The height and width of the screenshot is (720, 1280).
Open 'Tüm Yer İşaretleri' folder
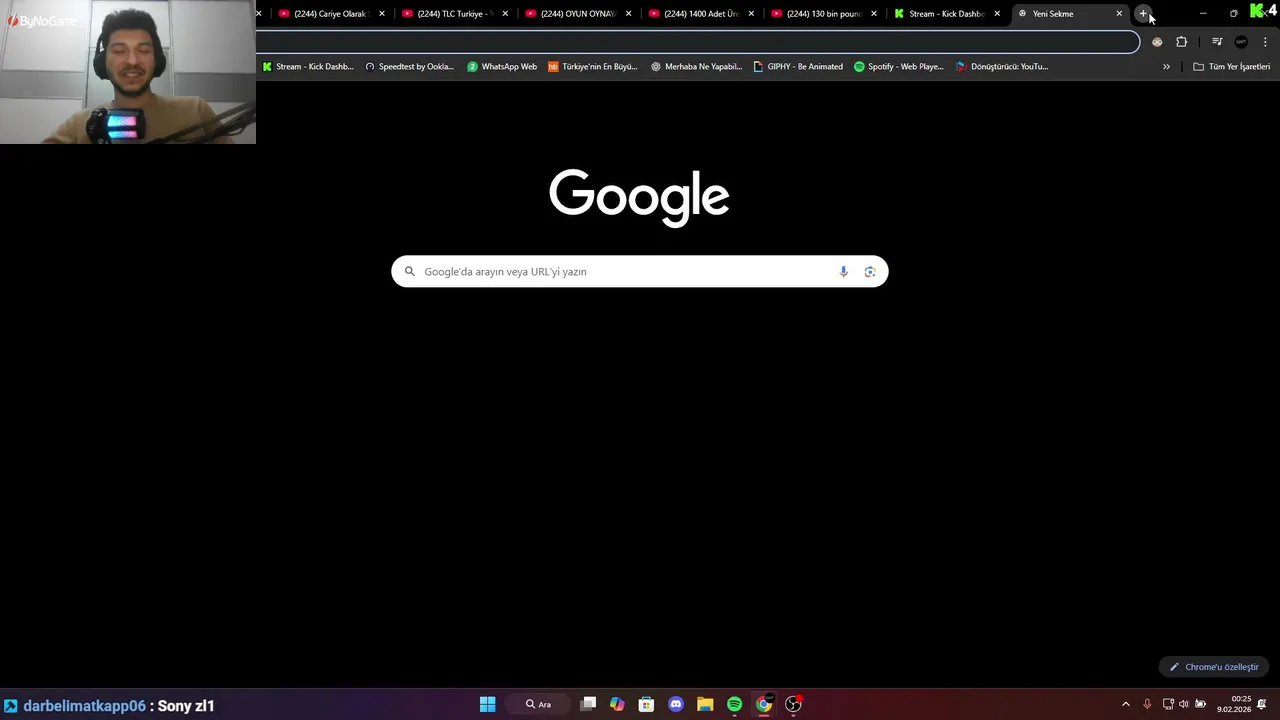[x=1232, y=67]
